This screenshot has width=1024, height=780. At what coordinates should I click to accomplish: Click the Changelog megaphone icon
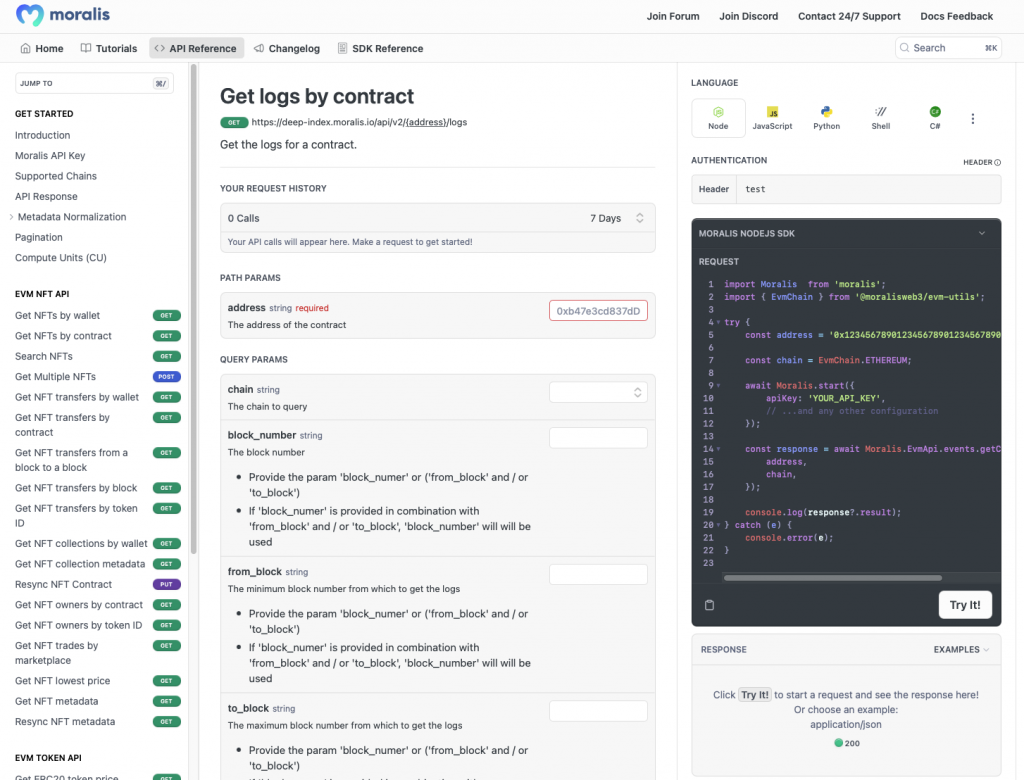point(259,48)
